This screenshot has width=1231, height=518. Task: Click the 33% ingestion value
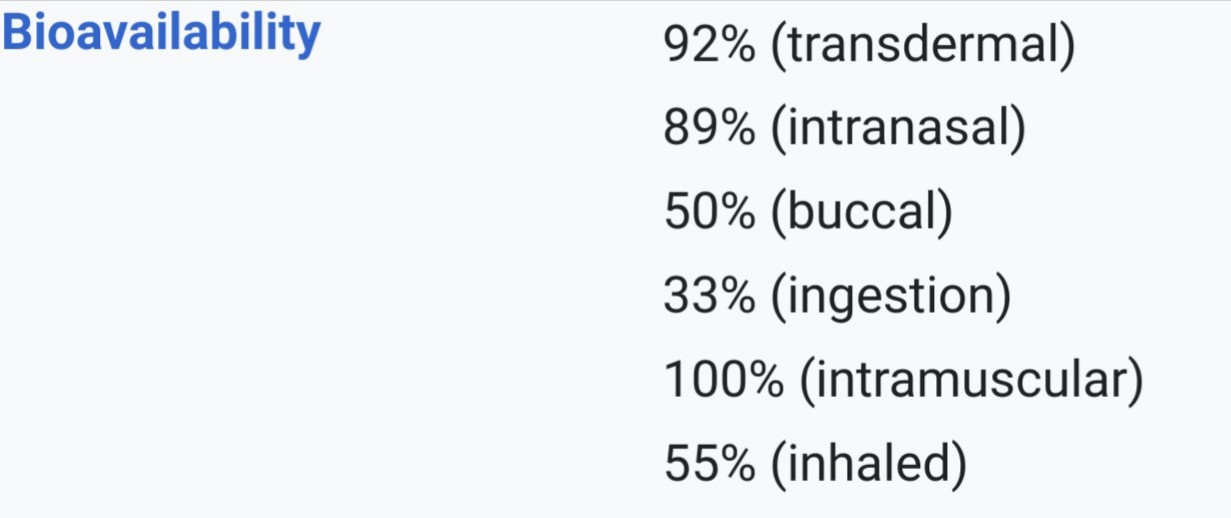point(709,298)
